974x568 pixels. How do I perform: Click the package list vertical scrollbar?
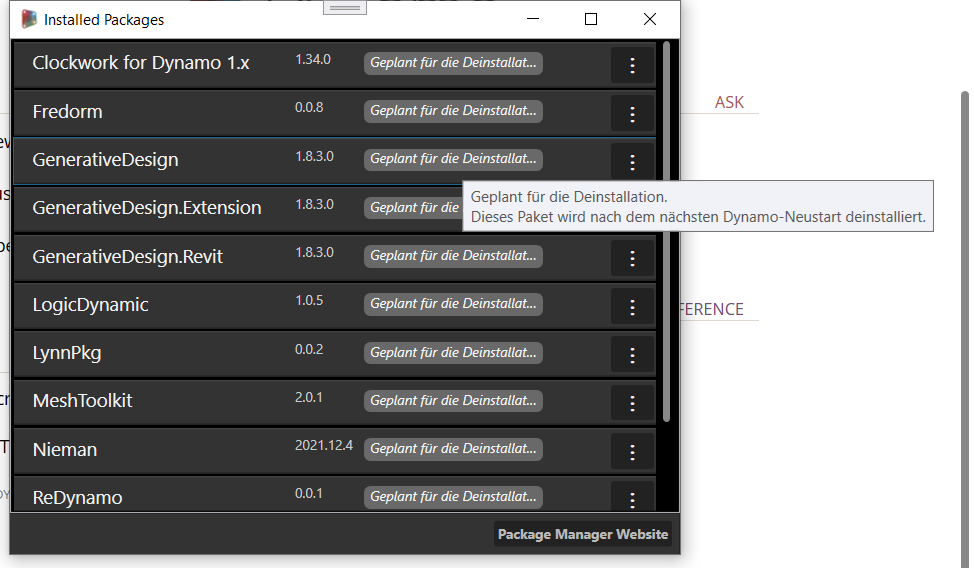pos(667,230)
